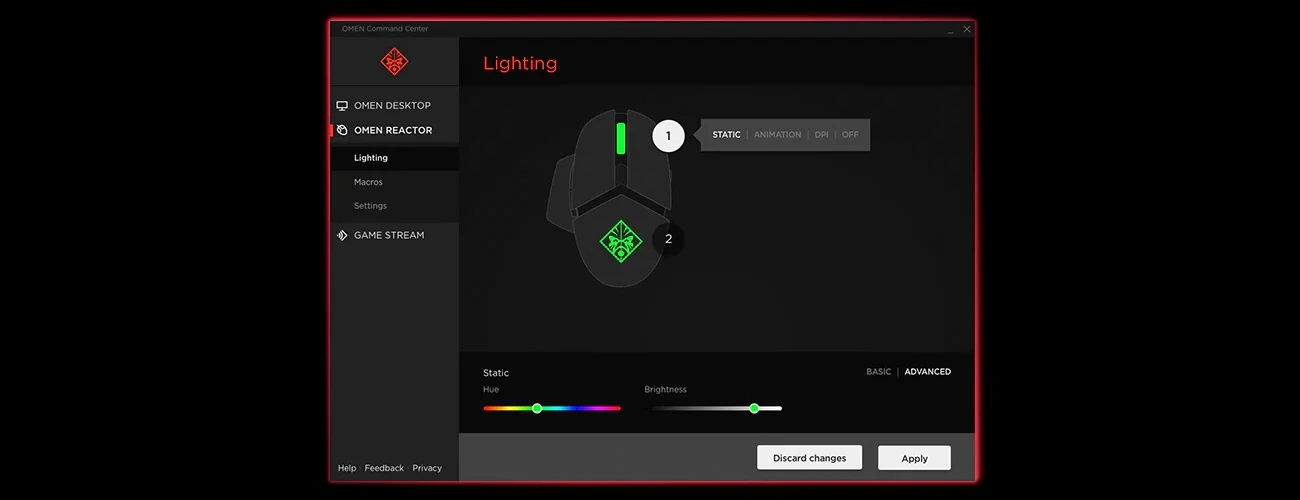The width and height of the screenshot is (1300, 500).
Task: Choose STATIC lighting mode
Action: (726, 135)
